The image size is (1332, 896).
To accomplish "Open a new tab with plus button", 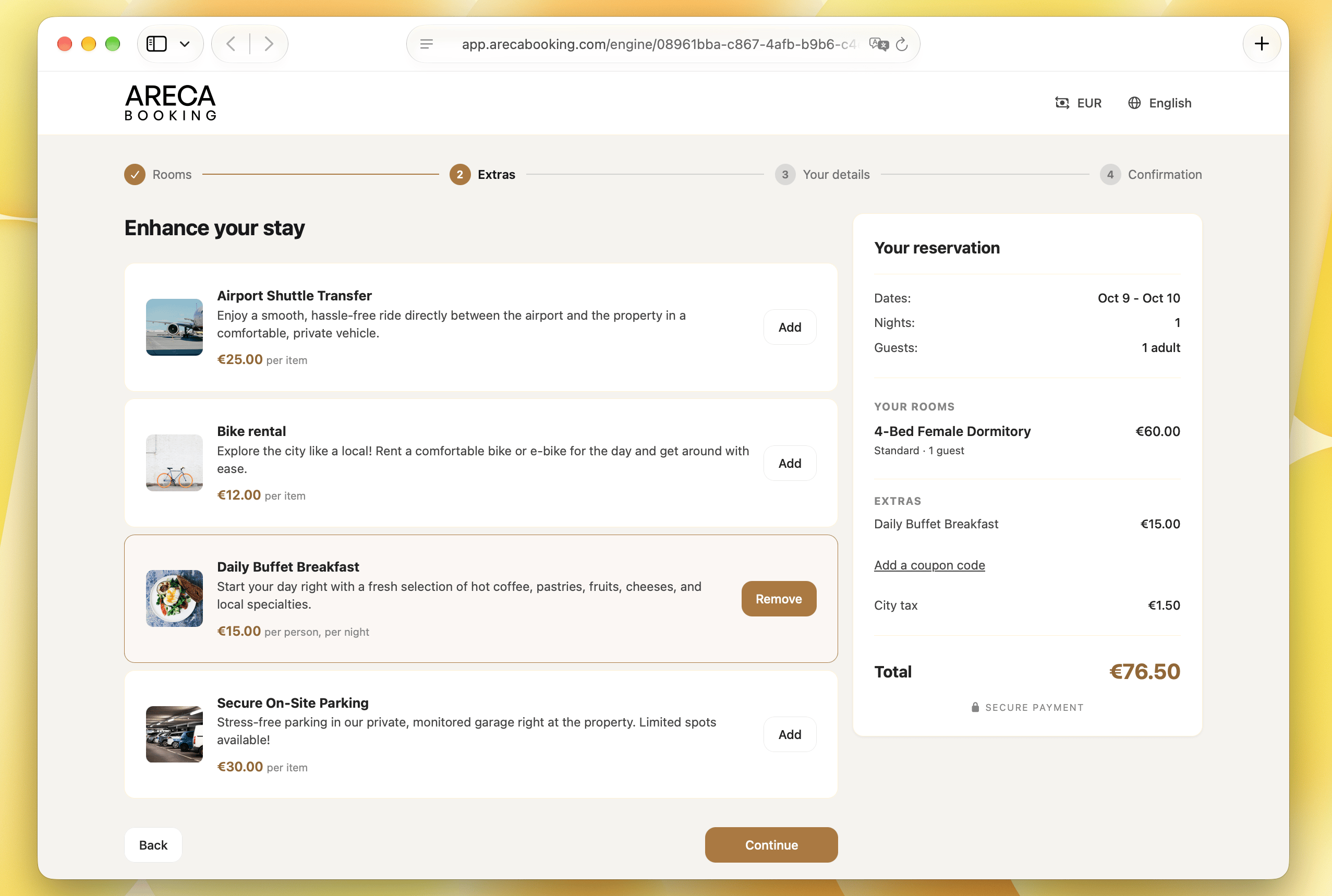I will (x=1262, y=44).
